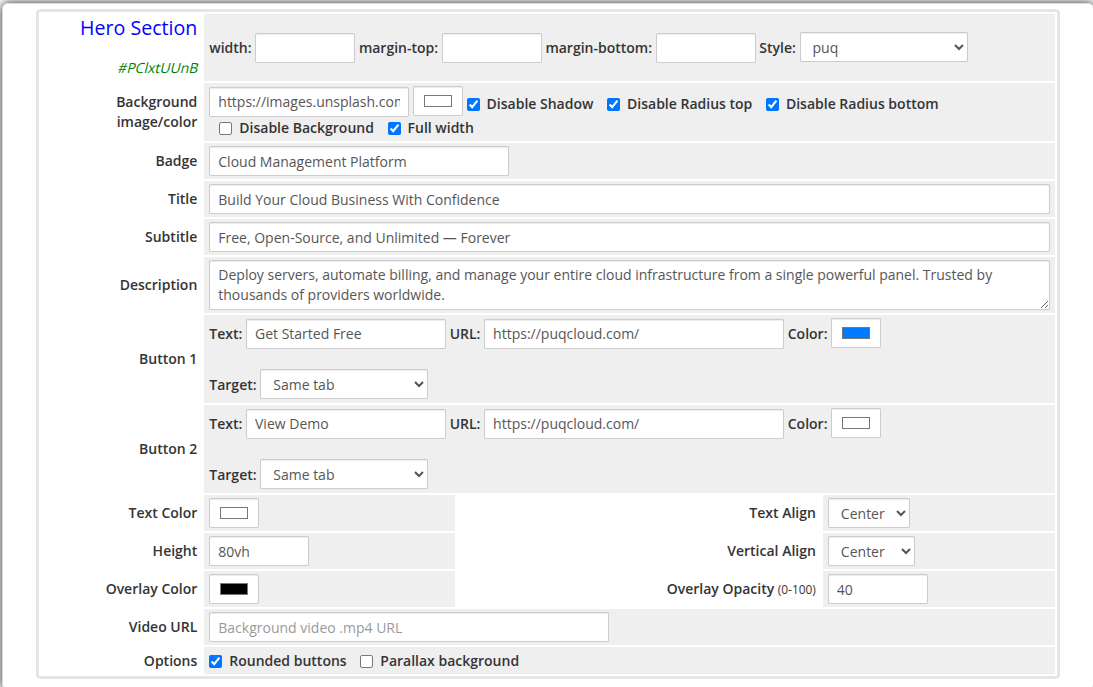Open the Vertical Align dropdown
This screenshot has width=1093, height=687.
click(x=871, y=551)
